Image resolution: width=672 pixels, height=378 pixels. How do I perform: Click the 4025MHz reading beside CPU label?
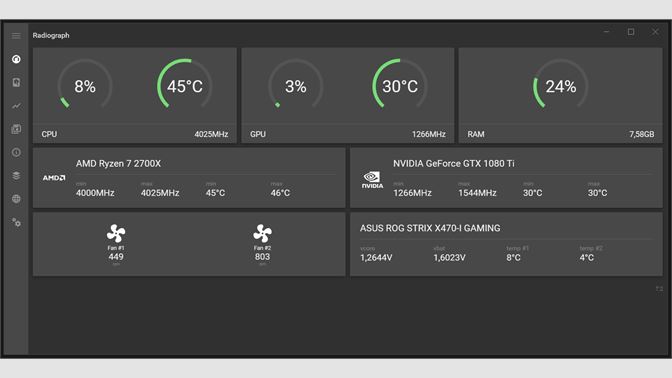(x=211, y=134)
